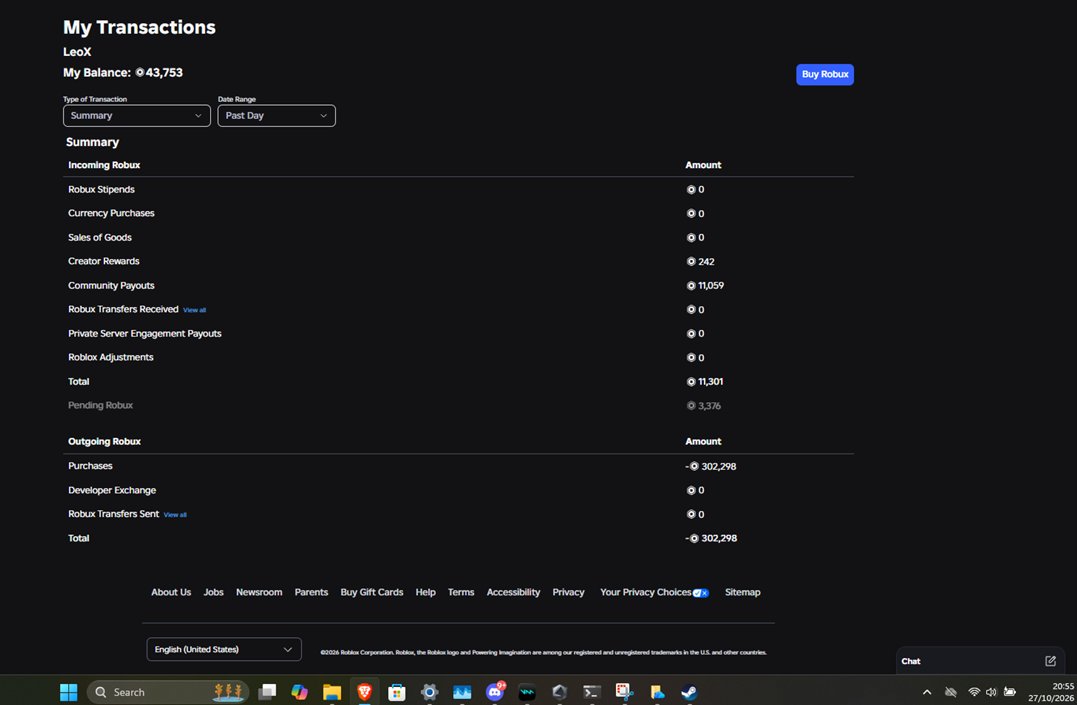Open the About Us footer link
Viewport: 1077px width, 705px height.
(171, 592)
